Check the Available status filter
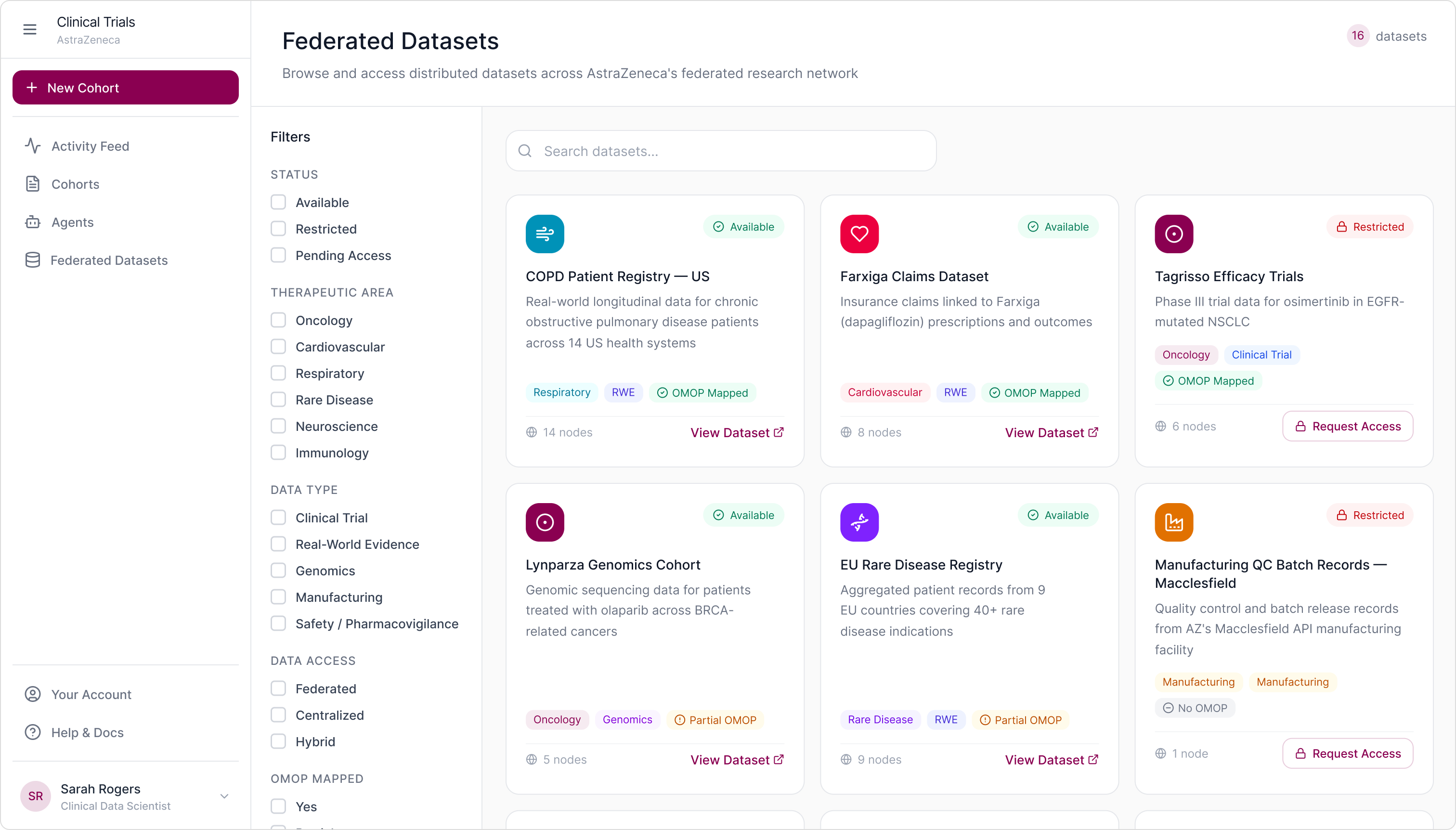Image resolution: width=1456 pixels, height=830 pixels. coord(278,202)
